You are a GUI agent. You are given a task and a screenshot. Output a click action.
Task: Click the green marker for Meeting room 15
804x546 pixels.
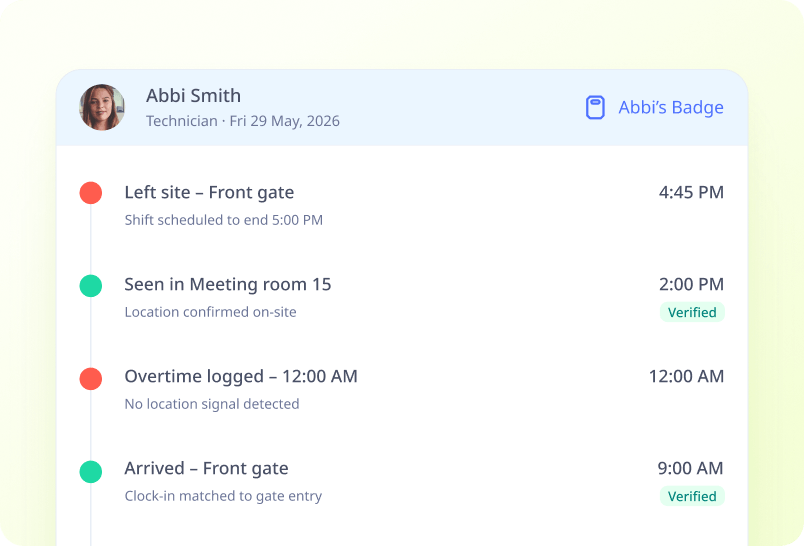[91, 286]
